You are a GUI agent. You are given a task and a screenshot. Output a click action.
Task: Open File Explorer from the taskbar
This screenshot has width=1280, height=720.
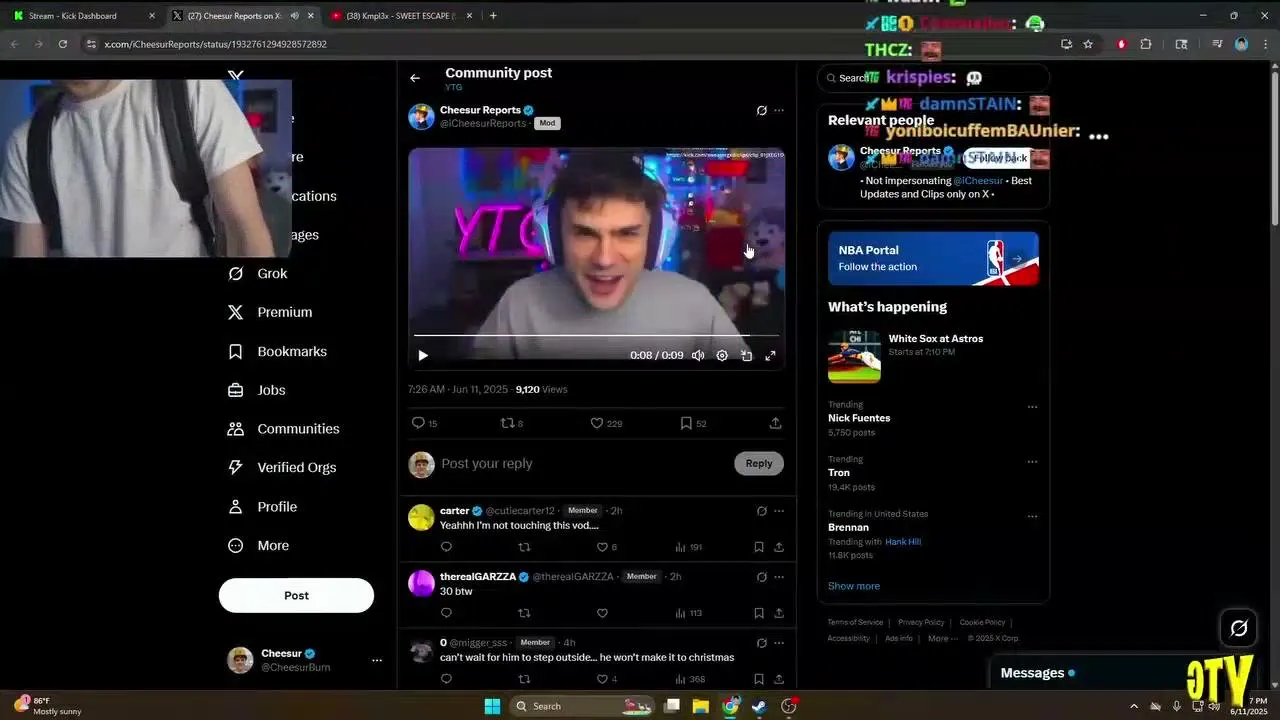701,706
